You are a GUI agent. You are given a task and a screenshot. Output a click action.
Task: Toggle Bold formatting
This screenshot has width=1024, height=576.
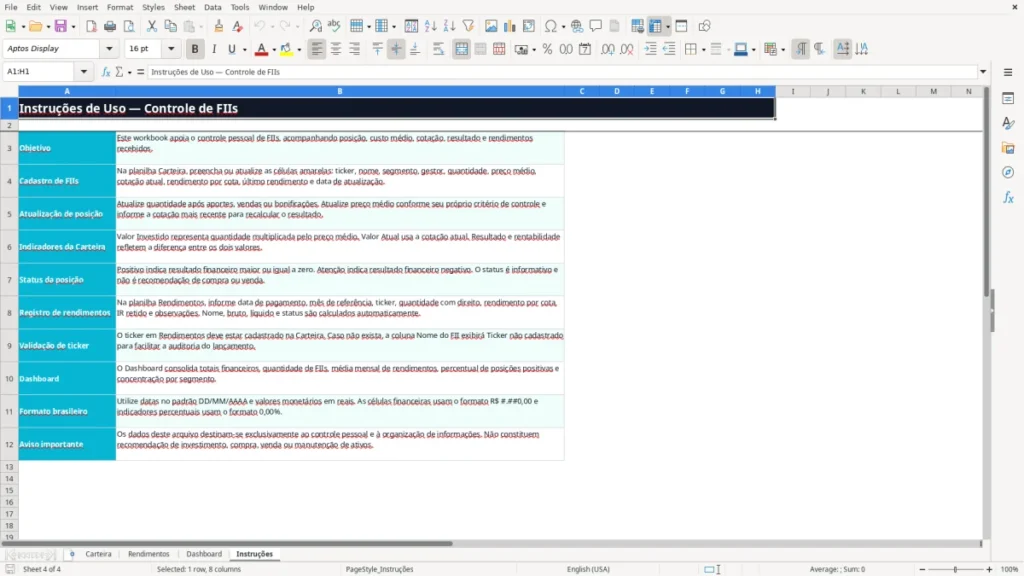(x=195, y=49)
